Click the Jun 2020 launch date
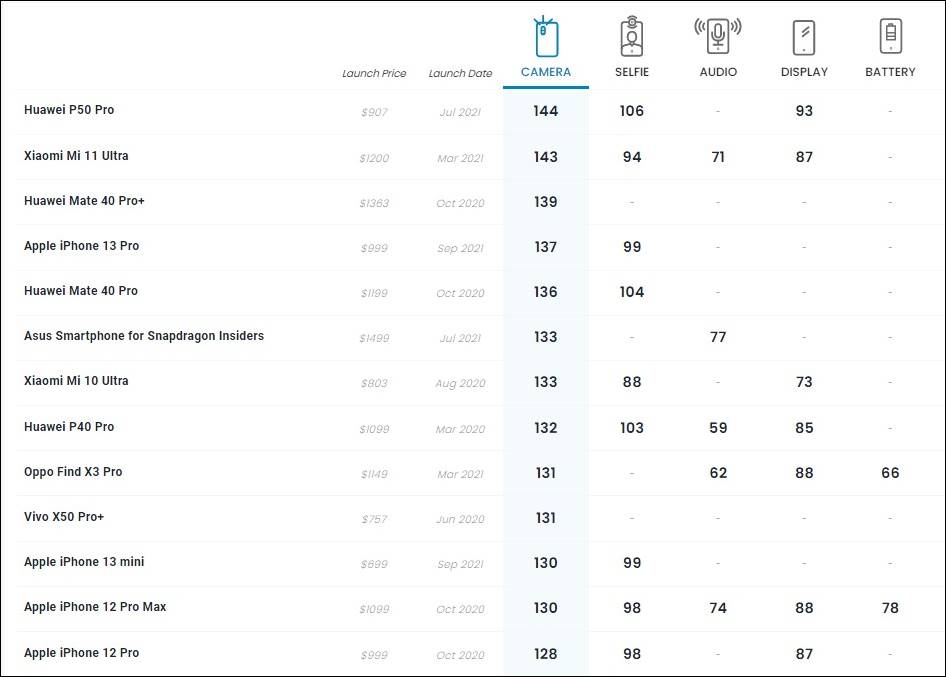This screenshot has height=677, width=946. click(x=460, y=519)
